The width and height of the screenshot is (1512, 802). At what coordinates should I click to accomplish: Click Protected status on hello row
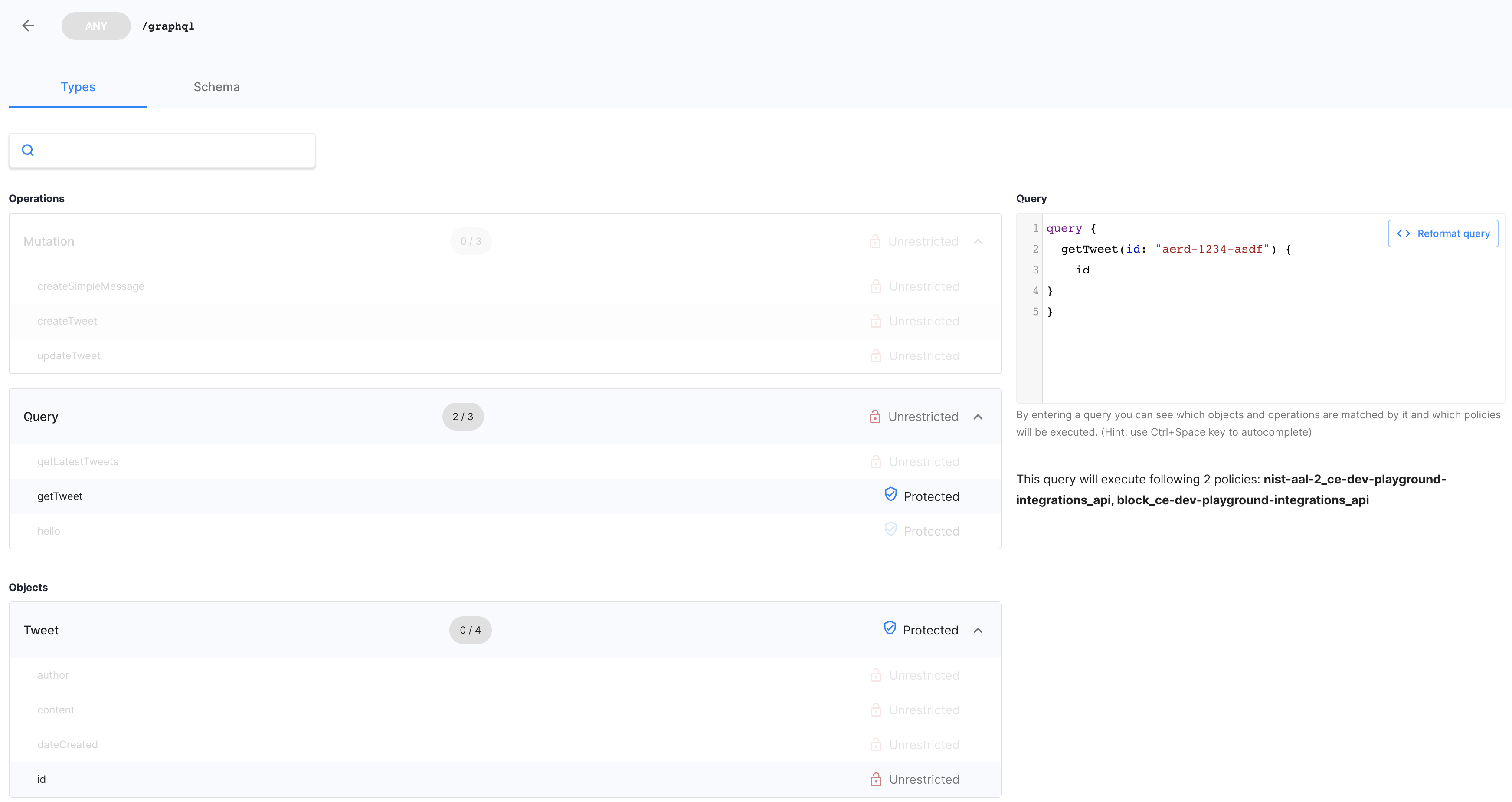(932, 531)
